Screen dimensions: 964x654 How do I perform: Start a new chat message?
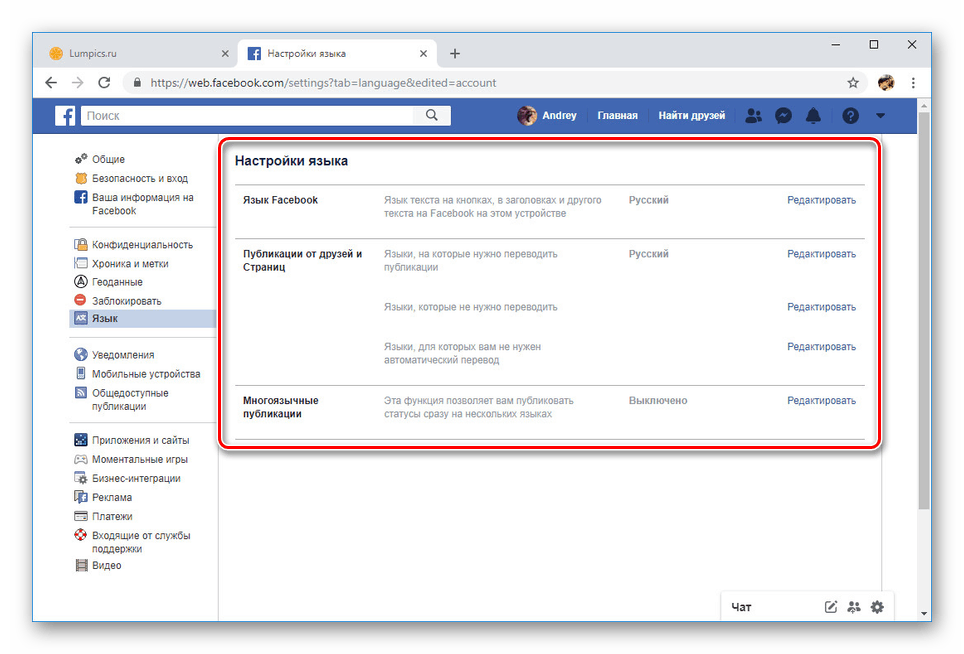point(831,607)
